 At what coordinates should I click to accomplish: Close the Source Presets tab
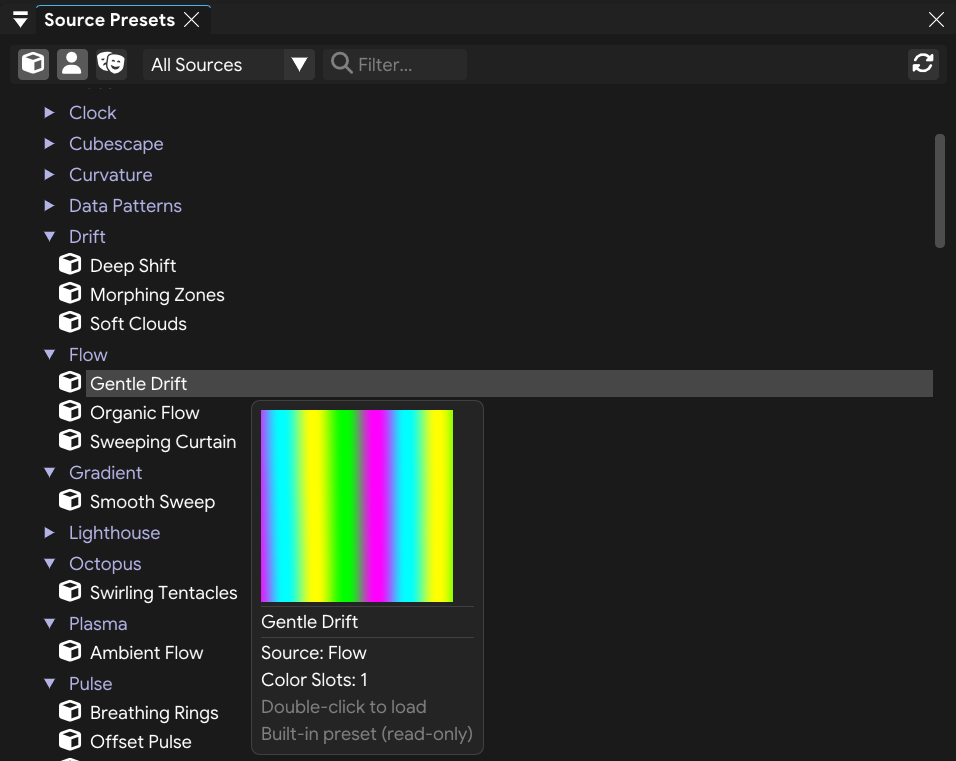191,20
